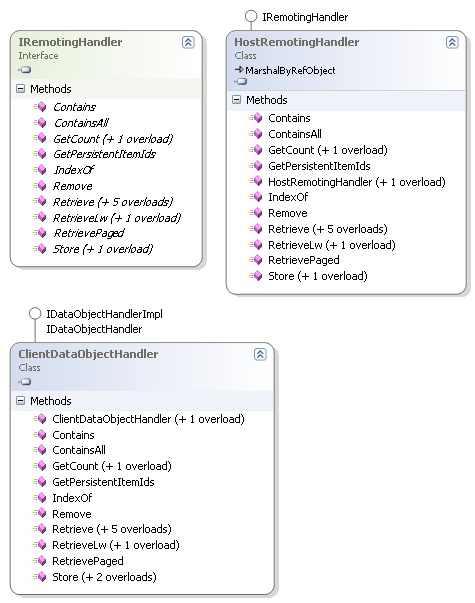Image resolution: width=475 pixels, height=603 pixels.
Task: Click method icon beside Contains in HostRemotingHandler
Action: point(255,118)
